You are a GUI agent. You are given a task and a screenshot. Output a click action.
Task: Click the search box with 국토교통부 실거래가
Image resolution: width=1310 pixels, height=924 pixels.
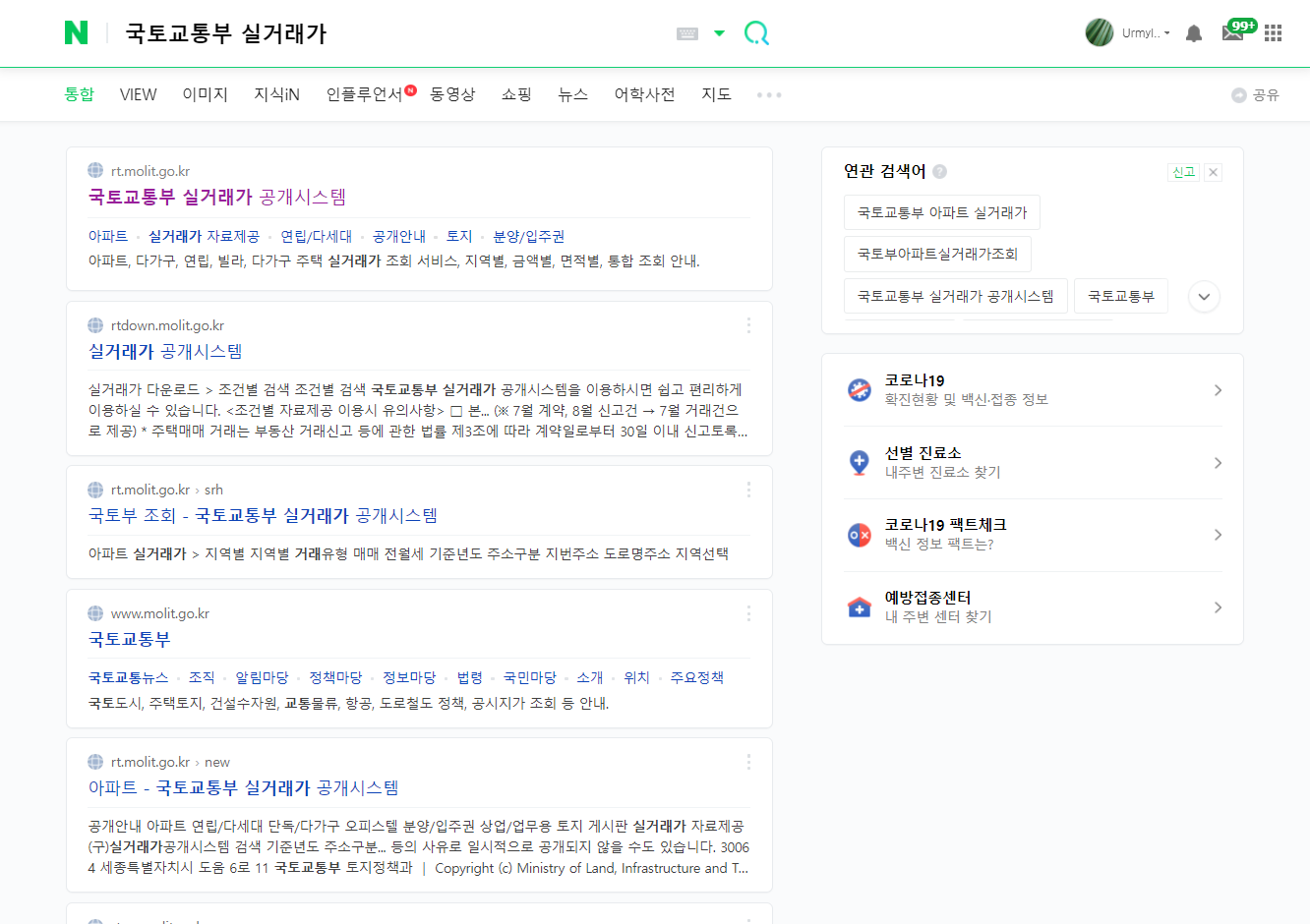[393, 33]
